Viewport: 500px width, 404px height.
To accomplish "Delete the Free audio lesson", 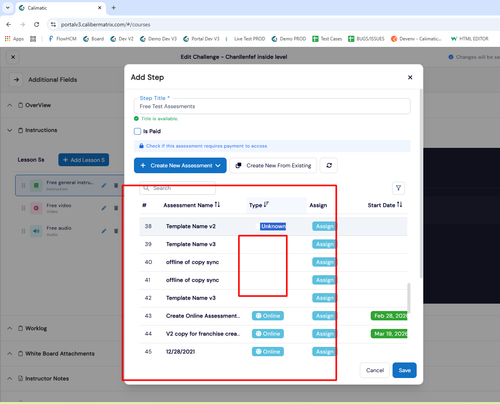I will 116,231.
